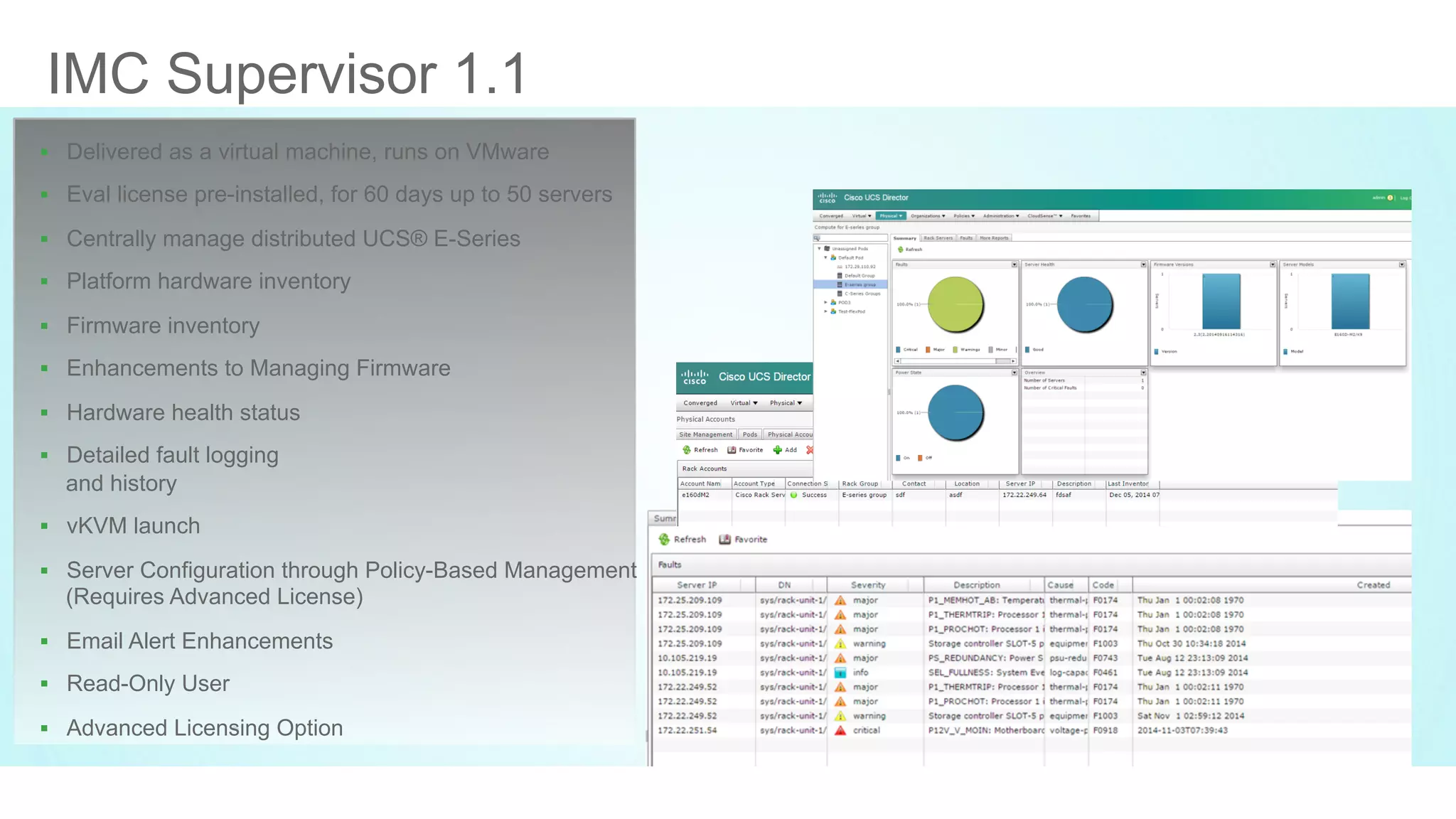Switch to the Faults tab beside Rack Servers
Viewport: 1456px width, 819px height.
(966, 238)
